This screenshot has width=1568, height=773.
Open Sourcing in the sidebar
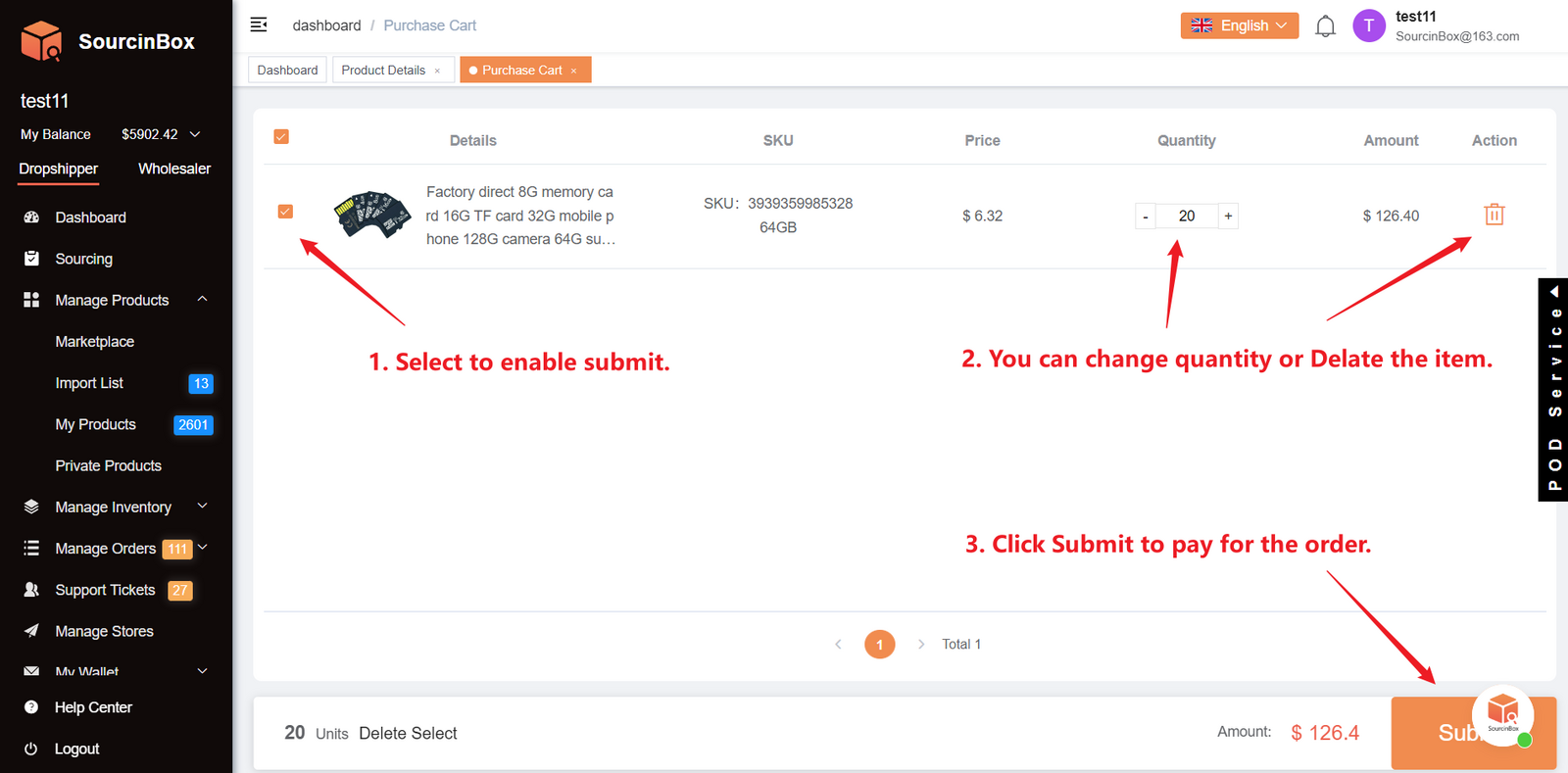coord(83,259)
